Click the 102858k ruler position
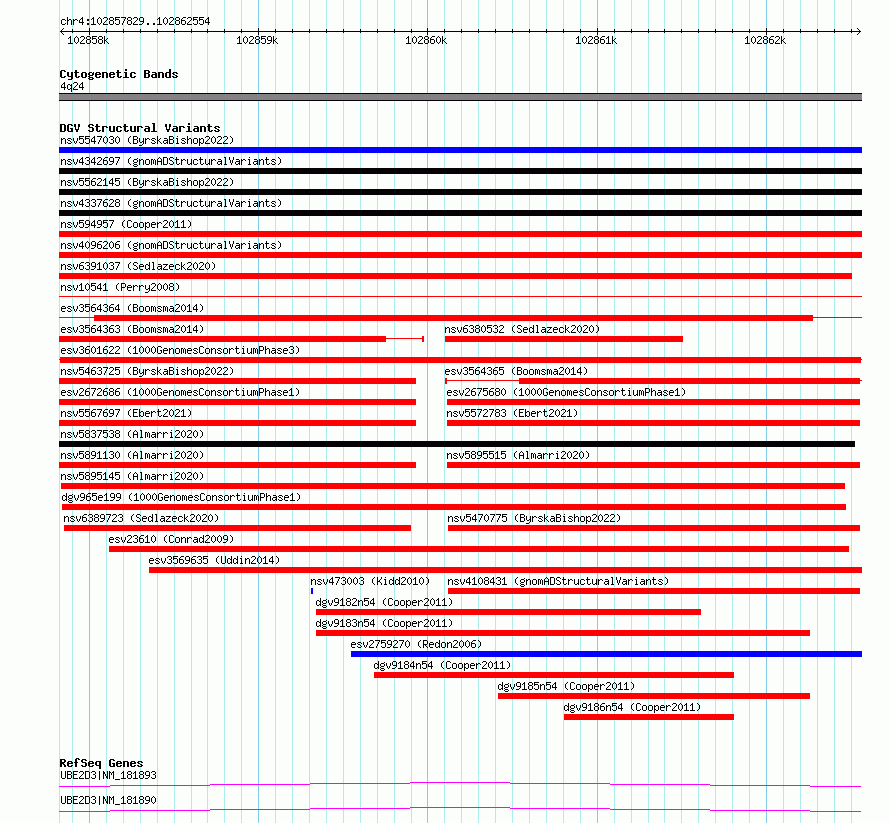 [88, 40]
